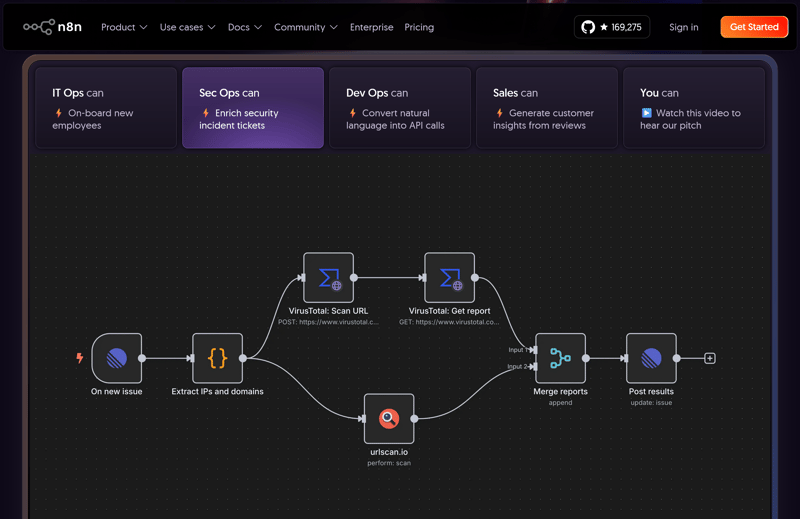Select the Merge reports node
This screenshot has height=519, width=800.
click(560, 358)
